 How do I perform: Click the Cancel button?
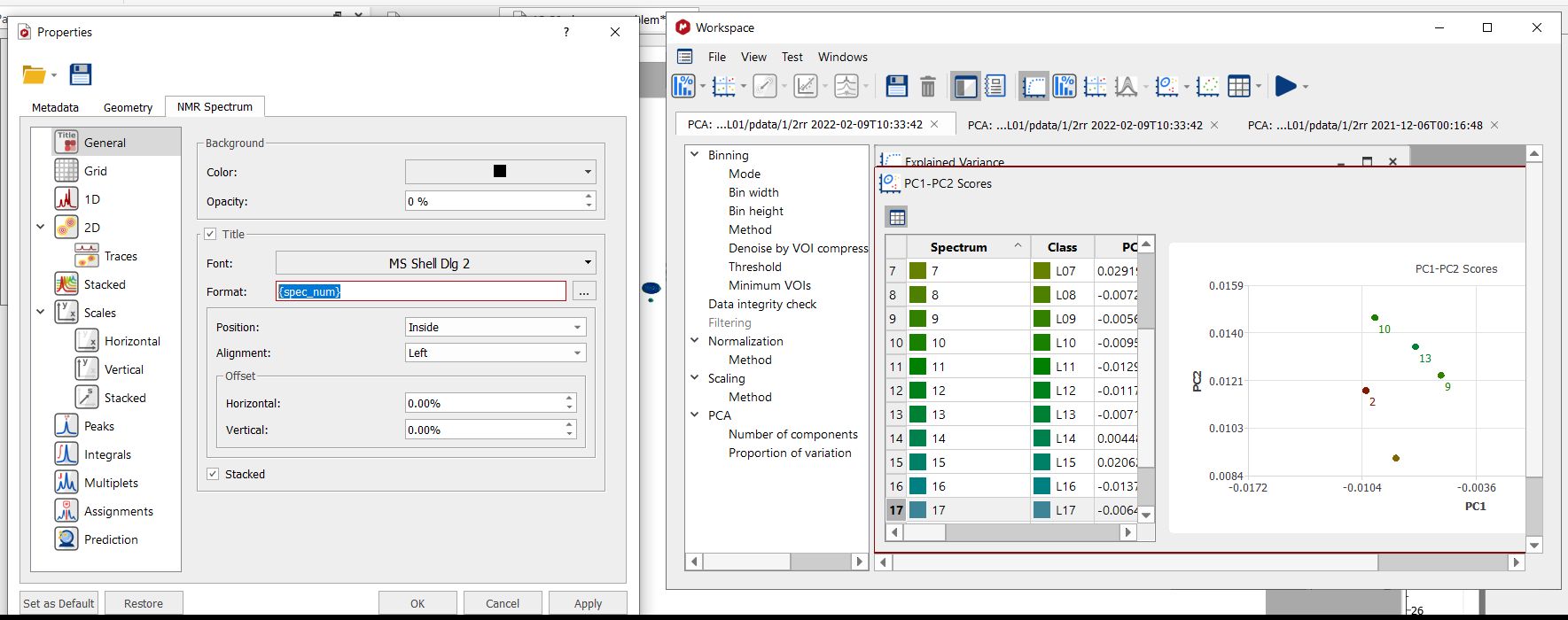tap(503, 603)
